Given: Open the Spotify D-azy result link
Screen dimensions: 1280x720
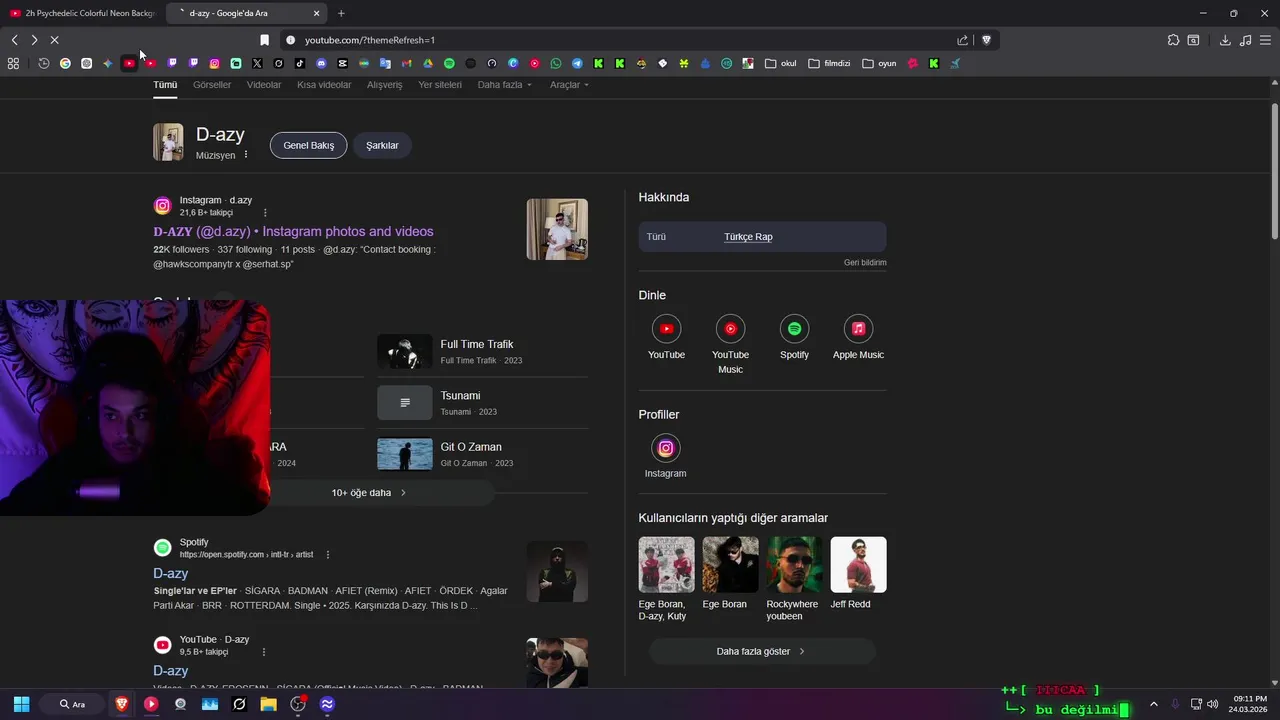Looking at the screenshot, I should 171,574.
